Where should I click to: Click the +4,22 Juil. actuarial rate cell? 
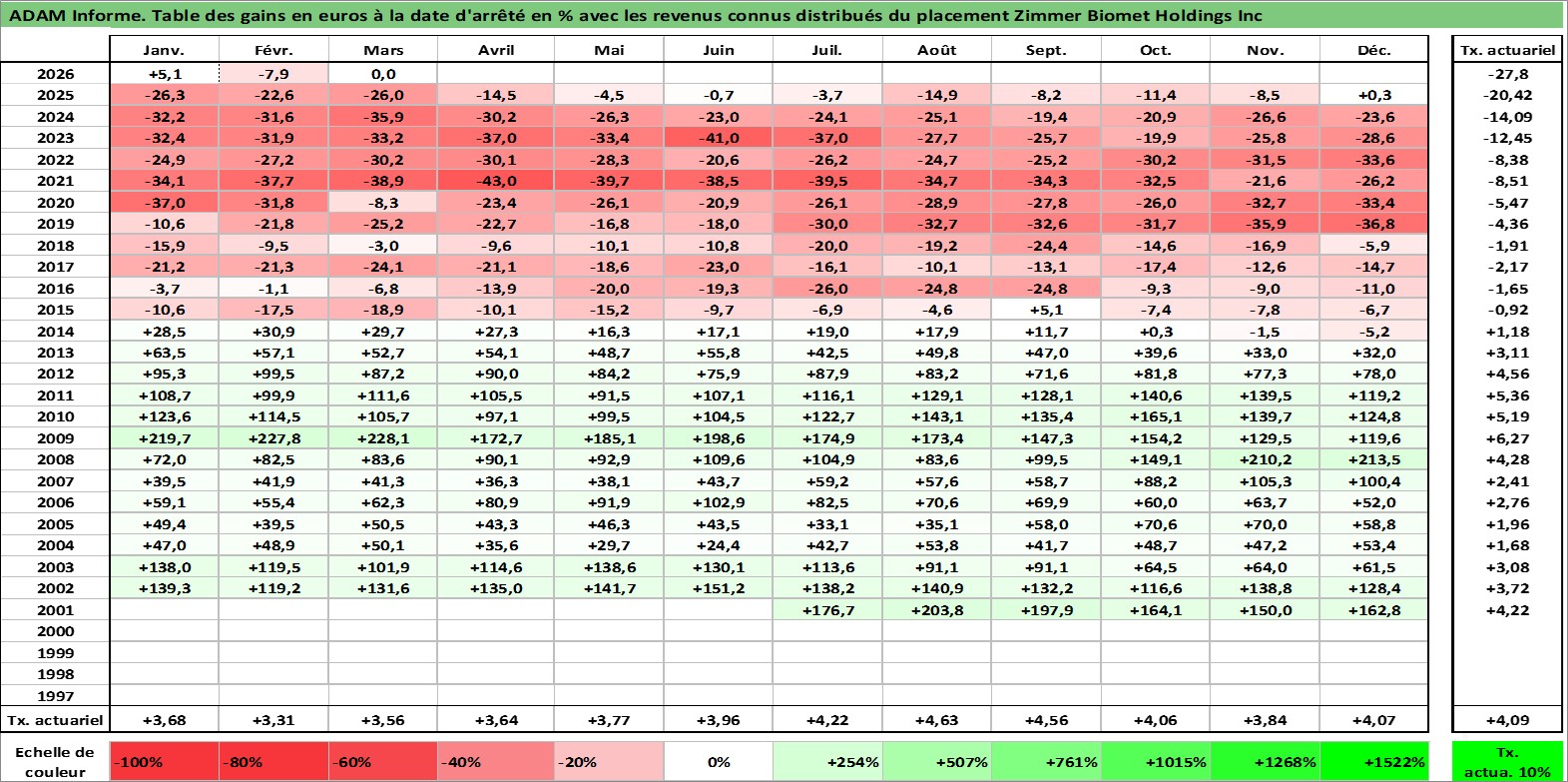point(827,720)
